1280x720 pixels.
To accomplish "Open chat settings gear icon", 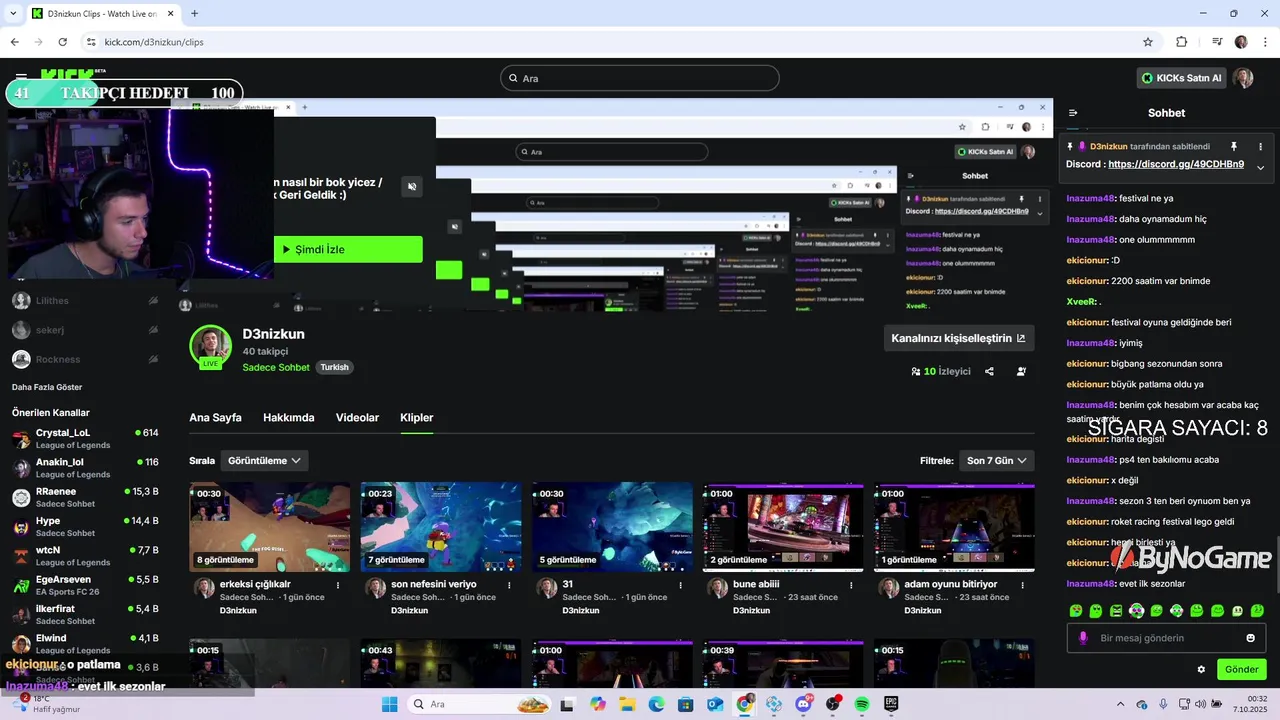I will [x=1201, y=669].
